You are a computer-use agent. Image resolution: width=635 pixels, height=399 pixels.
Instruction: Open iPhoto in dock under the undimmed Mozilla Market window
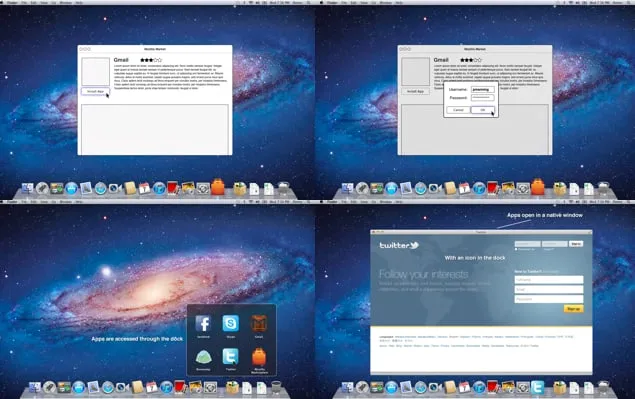(x=188, y=188)
